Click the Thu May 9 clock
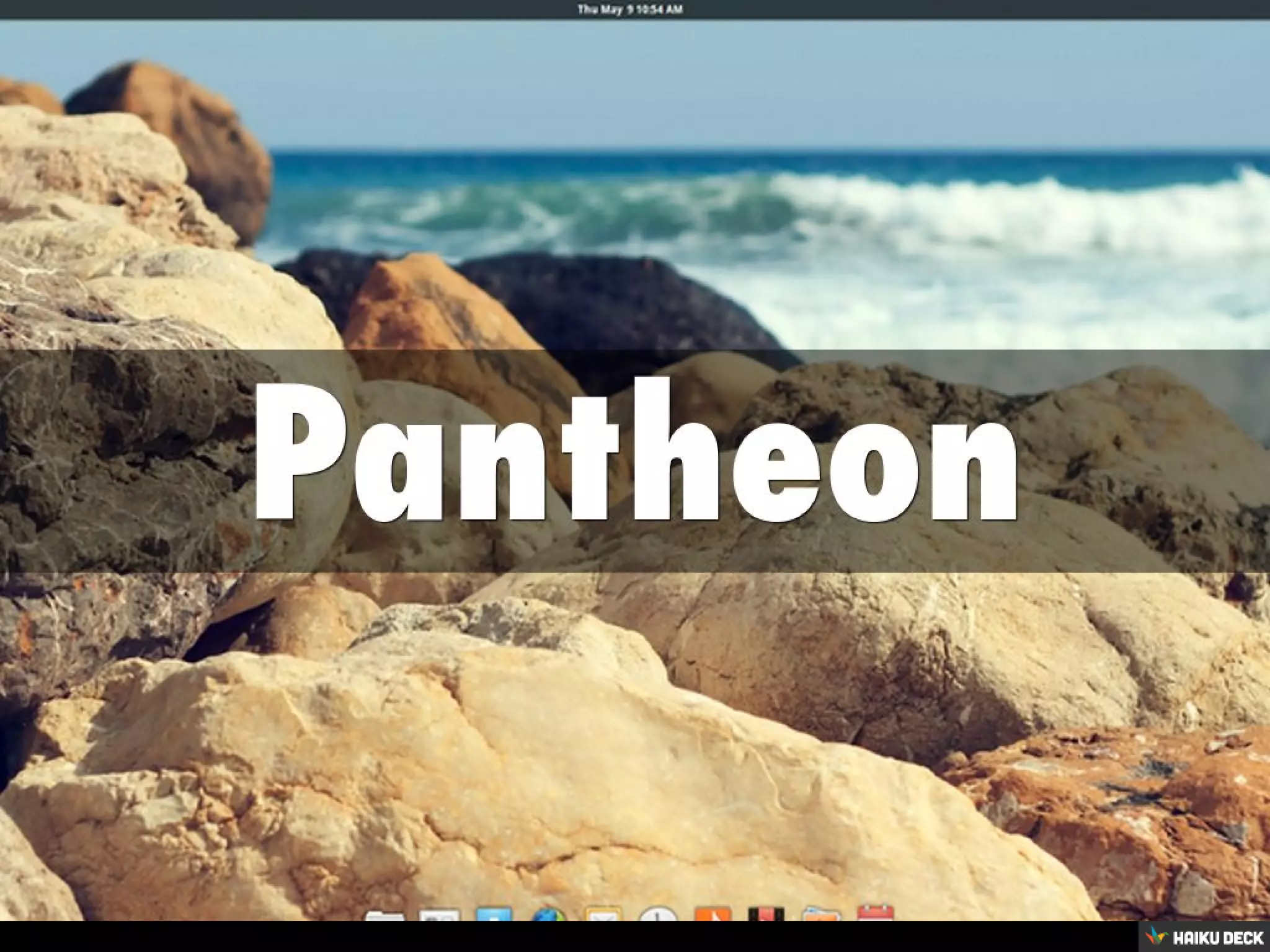 pos(630,9)
